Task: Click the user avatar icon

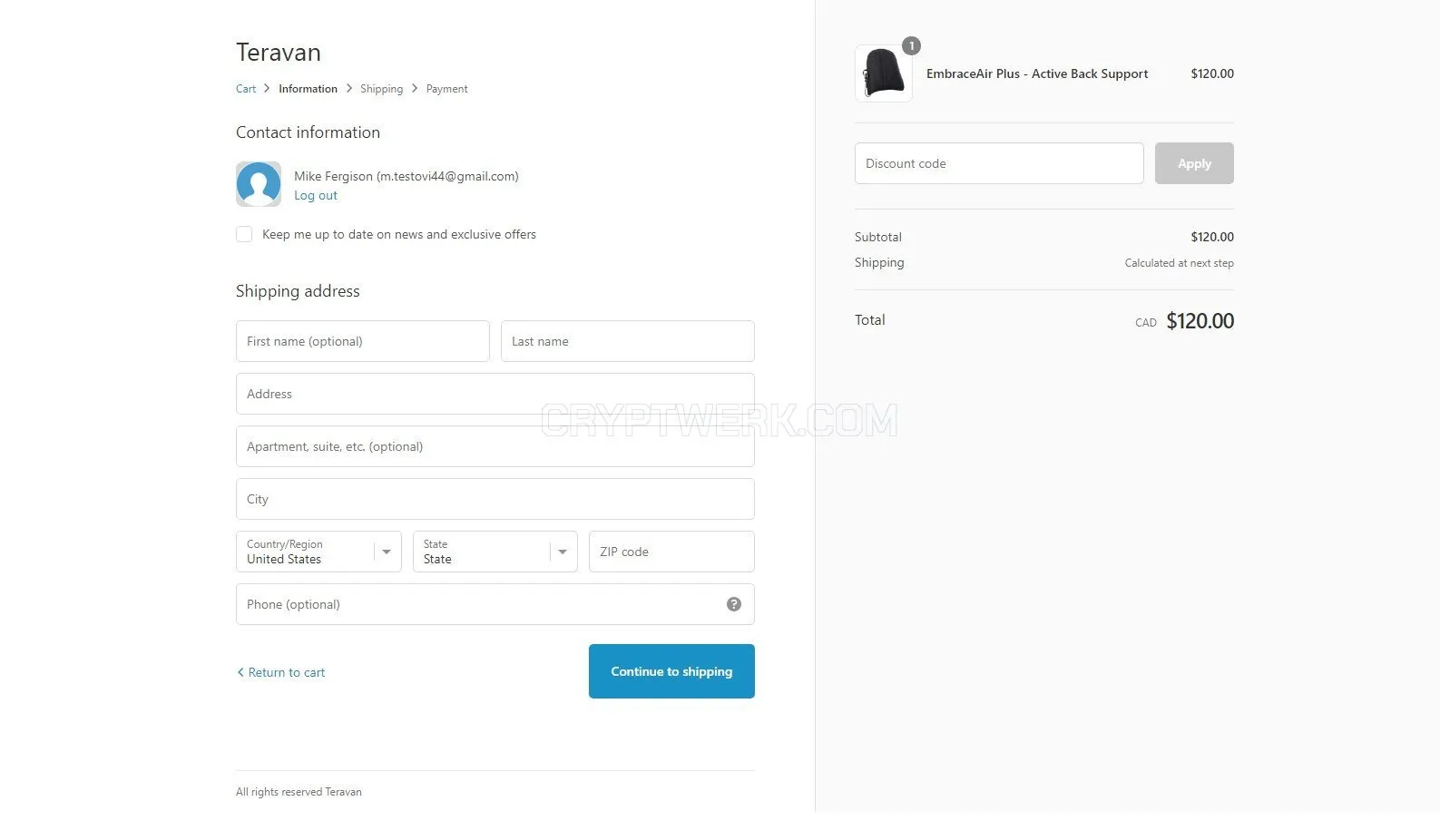Action: 259,184
